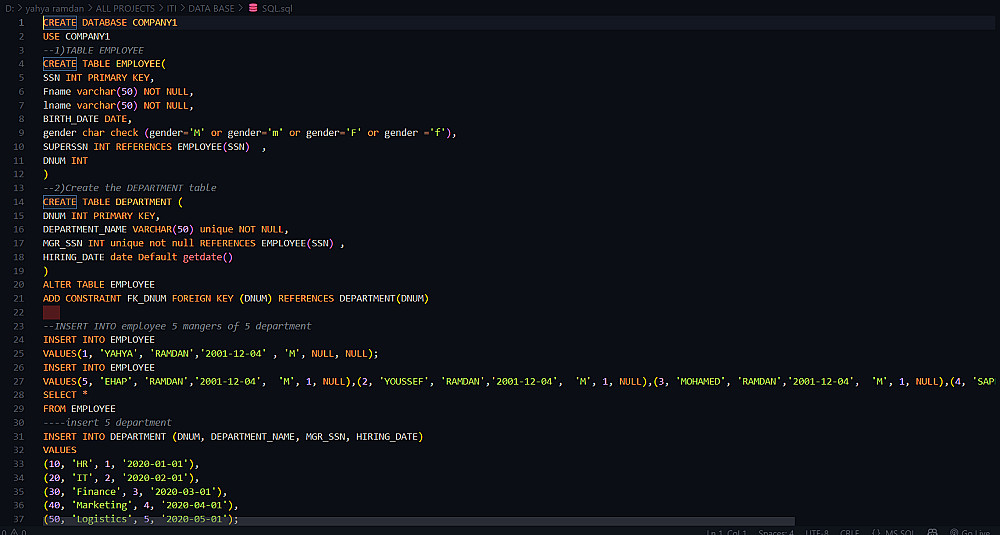1000x535 pixels.
Task: Click 'SELECT *' on line 28
Action: click(65, 395)
